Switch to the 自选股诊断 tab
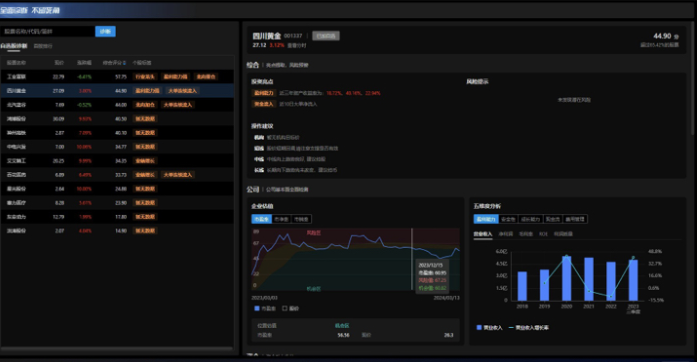The image size is (697, 362). click(14, 46)
